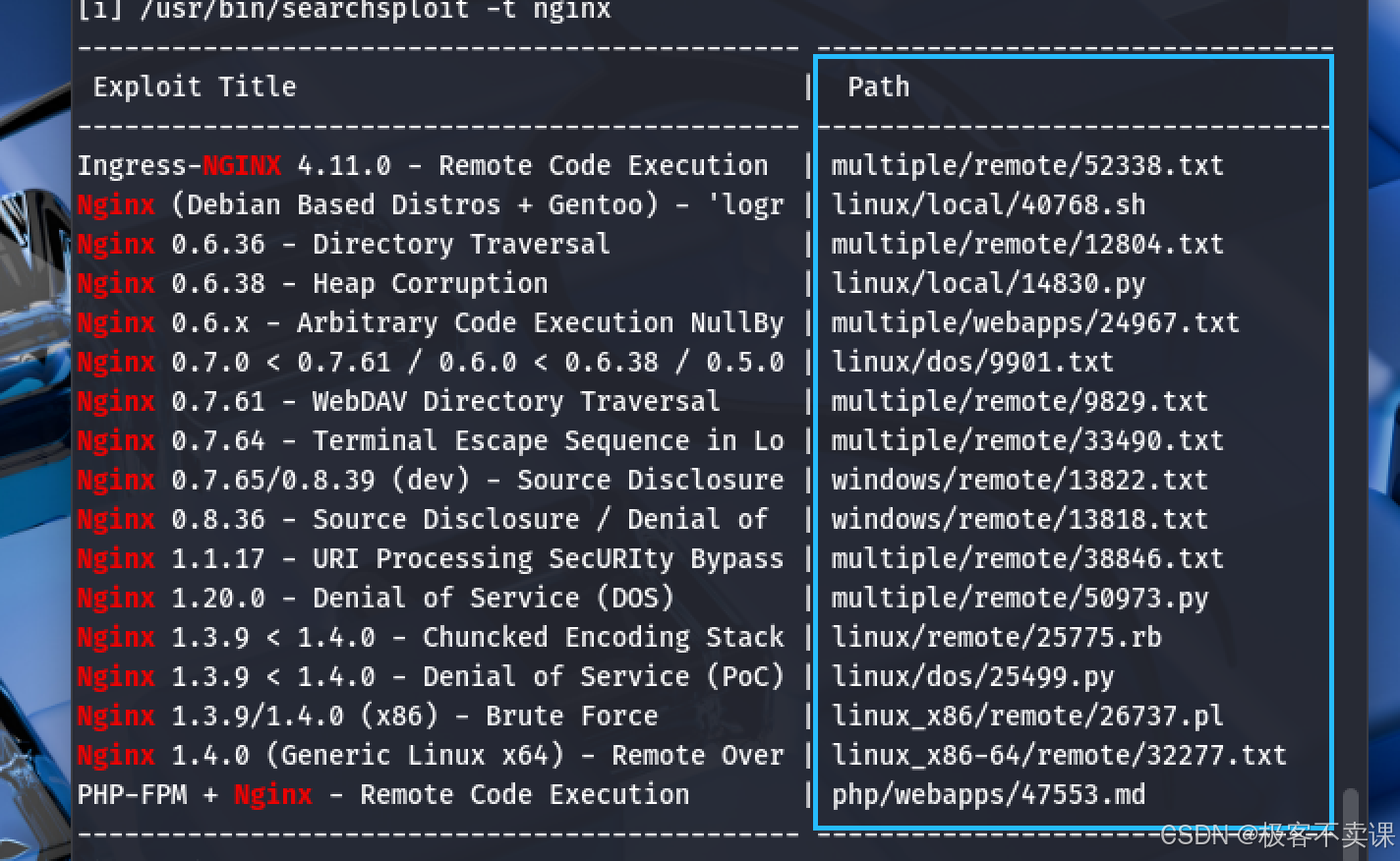Select the path "multiple/remote/50973.py"
Viewport: 1400px width, 861px height.
click(1020, 598)
